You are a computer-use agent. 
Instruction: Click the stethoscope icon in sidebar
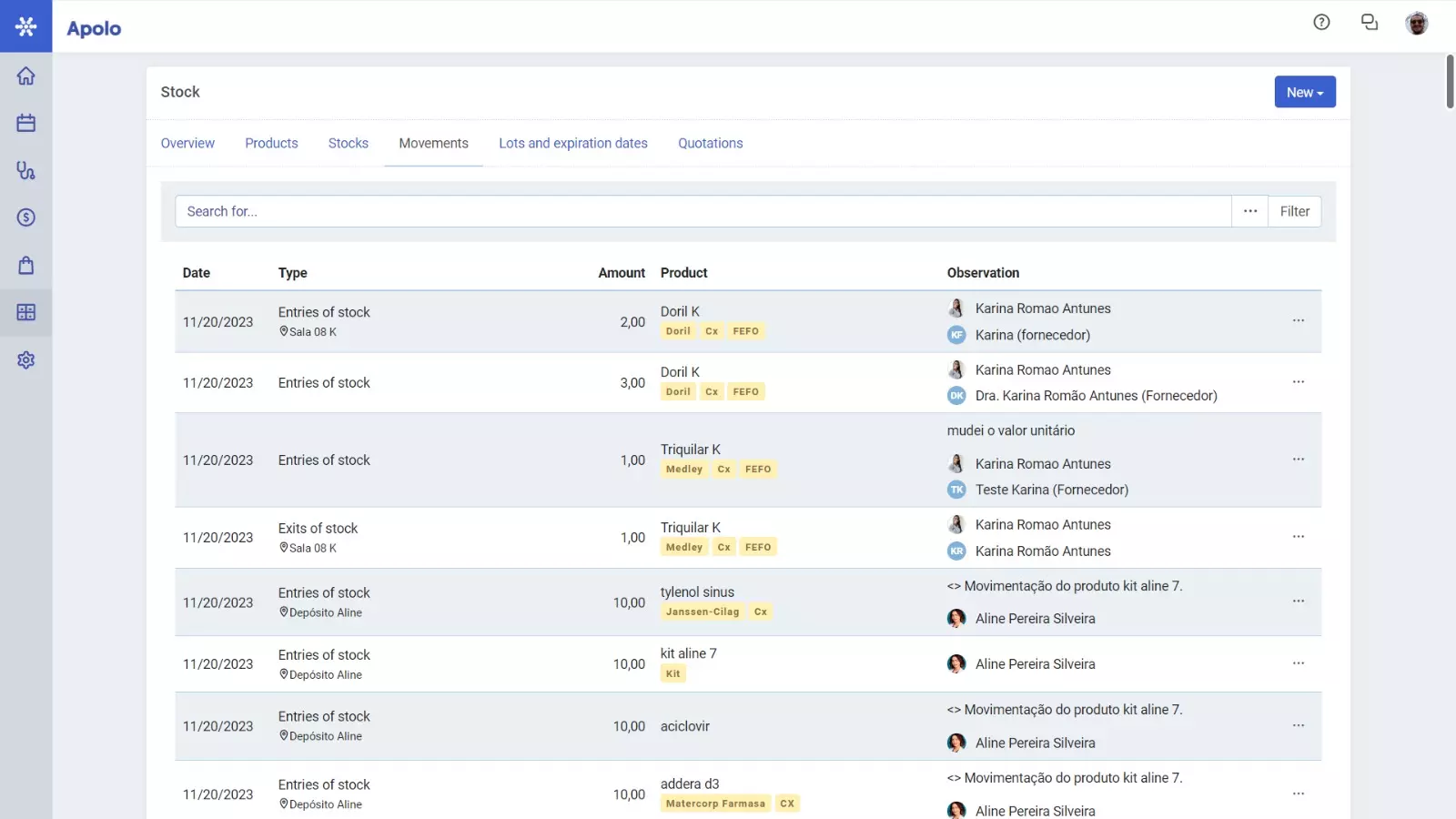pyautogui.click(x=25, y=170)
